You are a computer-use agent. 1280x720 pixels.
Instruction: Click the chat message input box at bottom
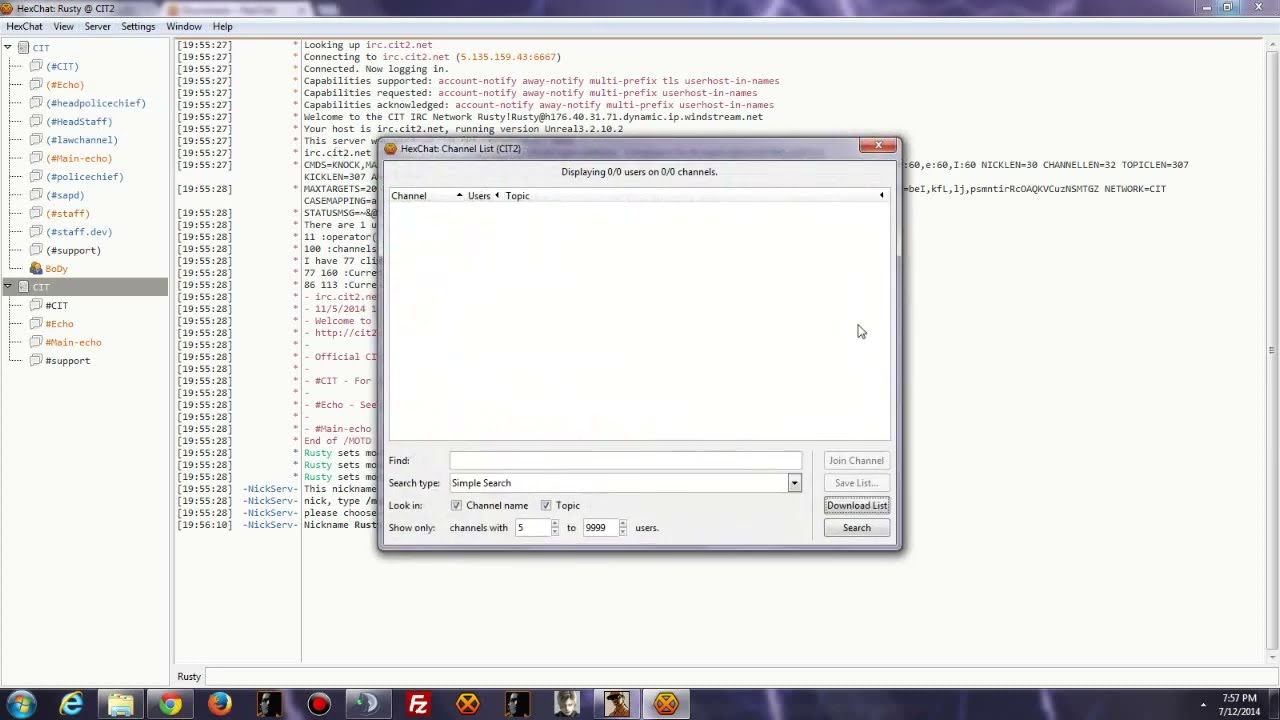pyautogui.click(x=738, y=677)
